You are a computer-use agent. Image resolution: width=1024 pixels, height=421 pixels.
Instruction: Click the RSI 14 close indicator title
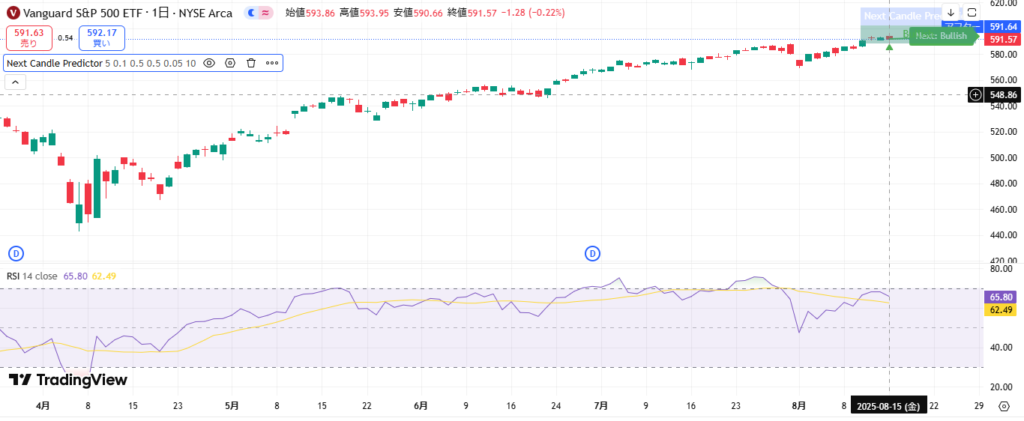[32, 276]
